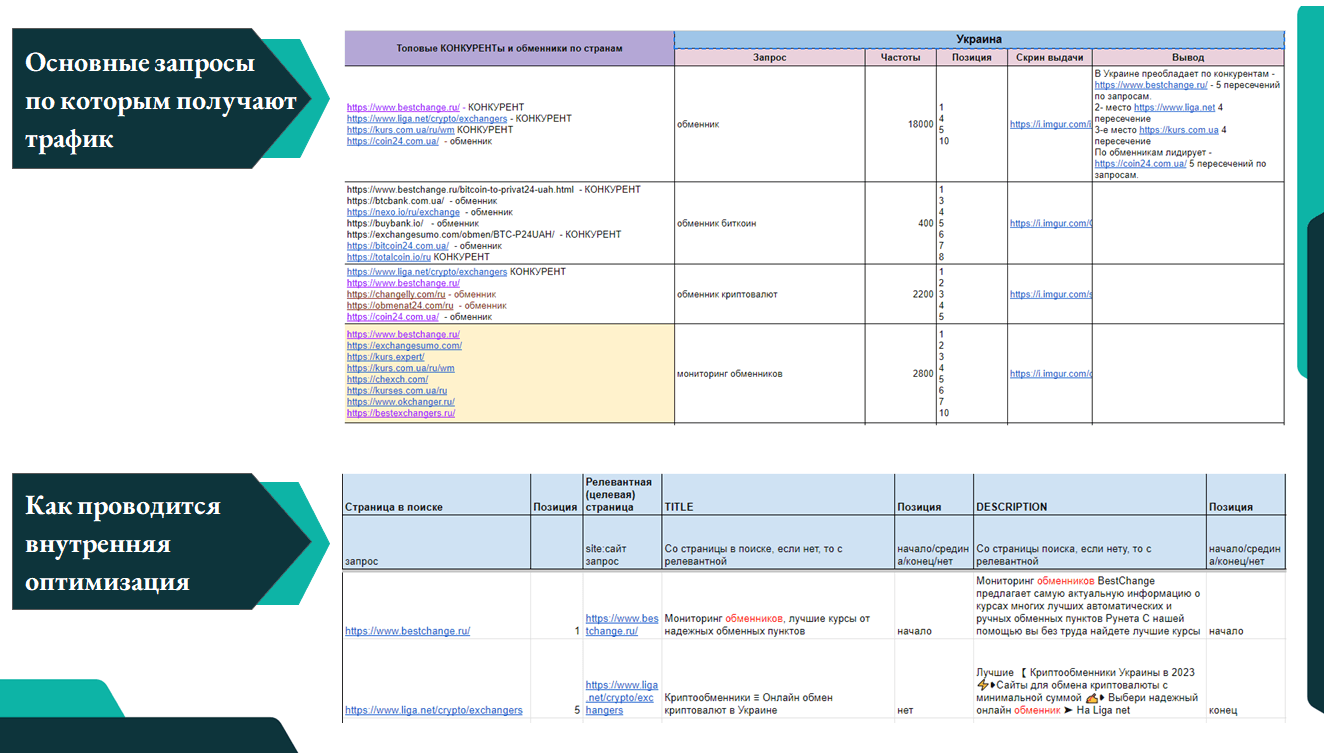Image resolution: width=1324 pixels, height=753 pixels.
Task: Select the Криптообменники Онлайн обмен title cell
Action: (778, 679)
